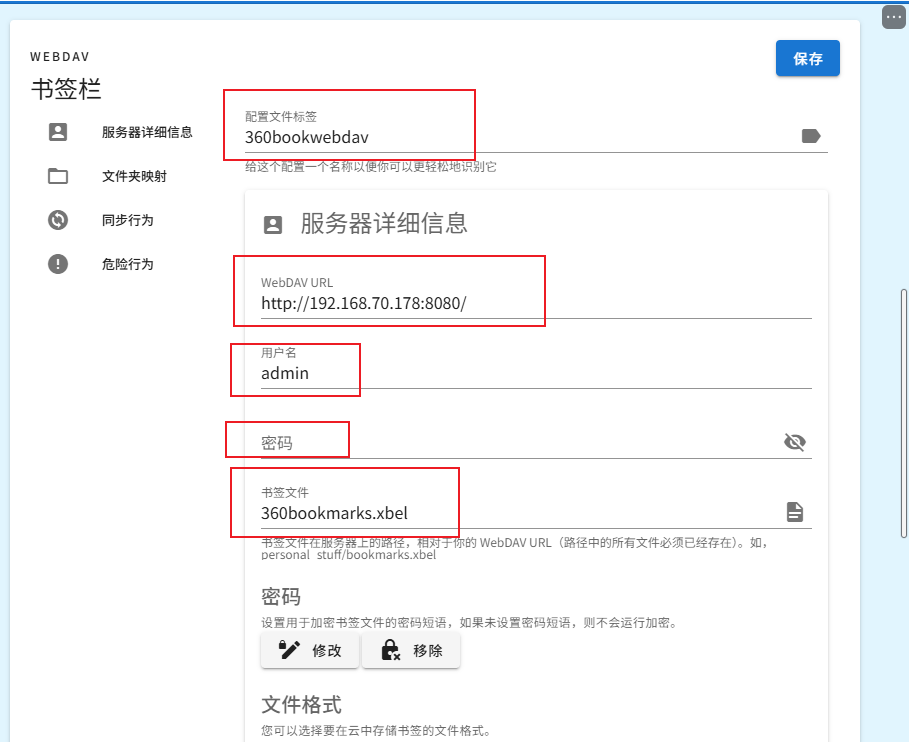The height and width of the screenshot is (742, 909).
Task: Click the 移除 passphrase button
Action: [412, 650]
